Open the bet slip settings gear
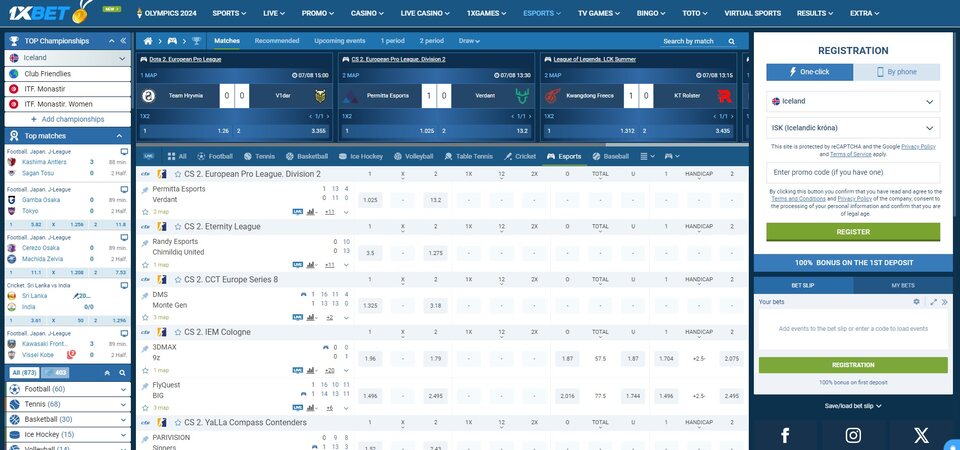Image resolution: width=960 pixels, height=450 pixels. click(917, 302)
